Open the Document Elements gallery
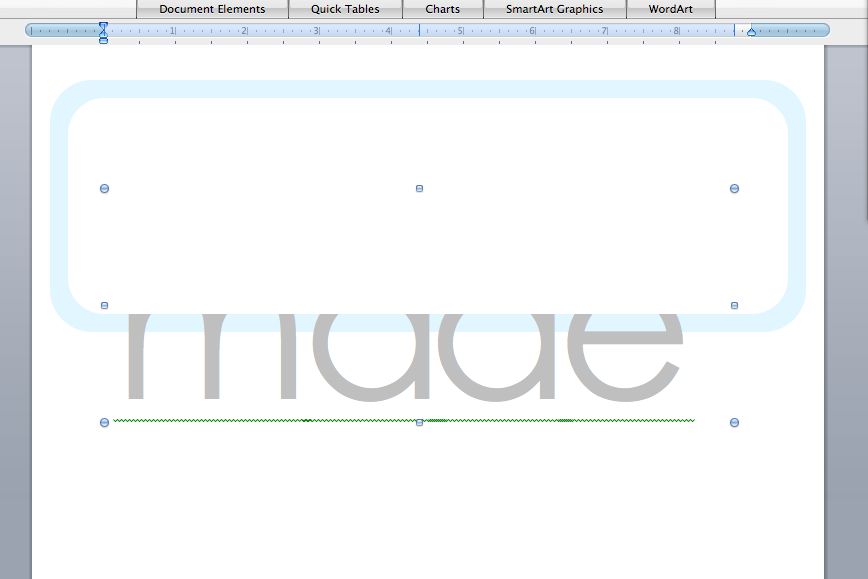Screen dimensions: 868x579 point(212,9)
